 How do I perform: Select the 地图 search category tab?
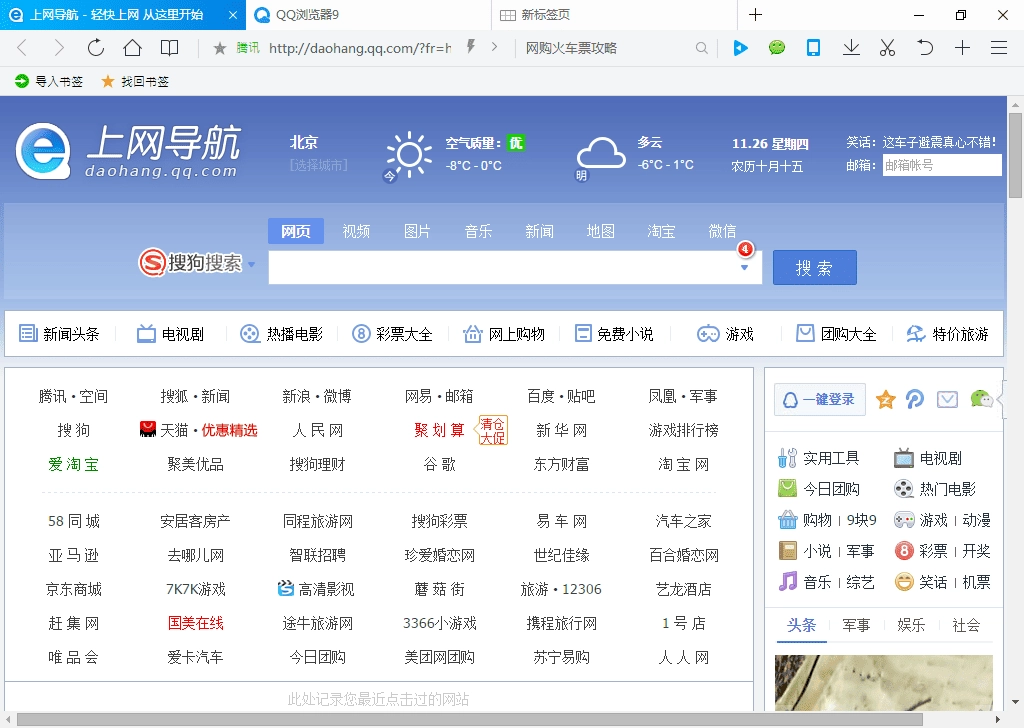coord(600,231)
